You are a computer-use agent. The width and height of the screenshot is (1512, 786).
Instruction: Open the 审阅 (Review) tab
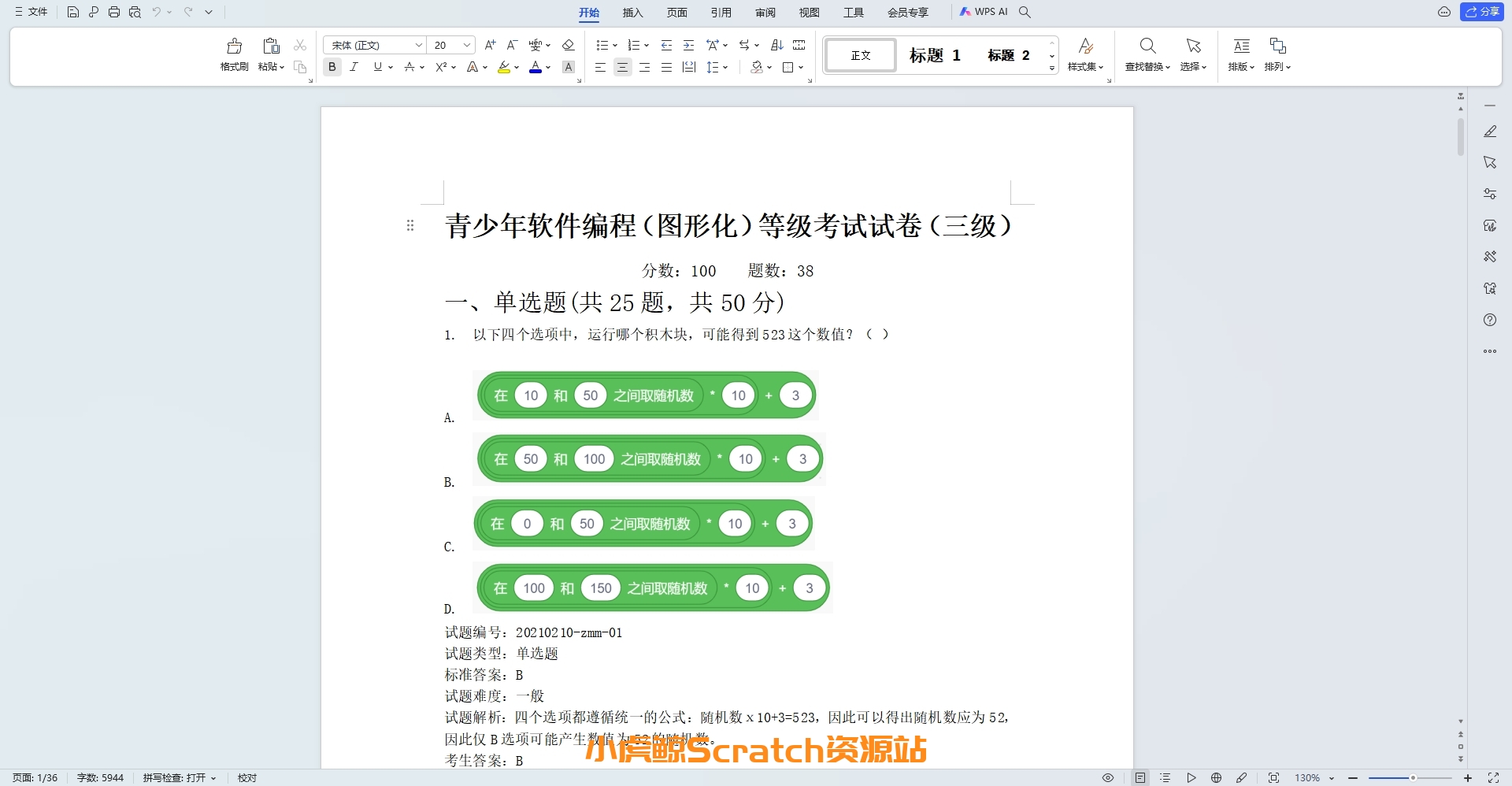click(x=765, y=12)
